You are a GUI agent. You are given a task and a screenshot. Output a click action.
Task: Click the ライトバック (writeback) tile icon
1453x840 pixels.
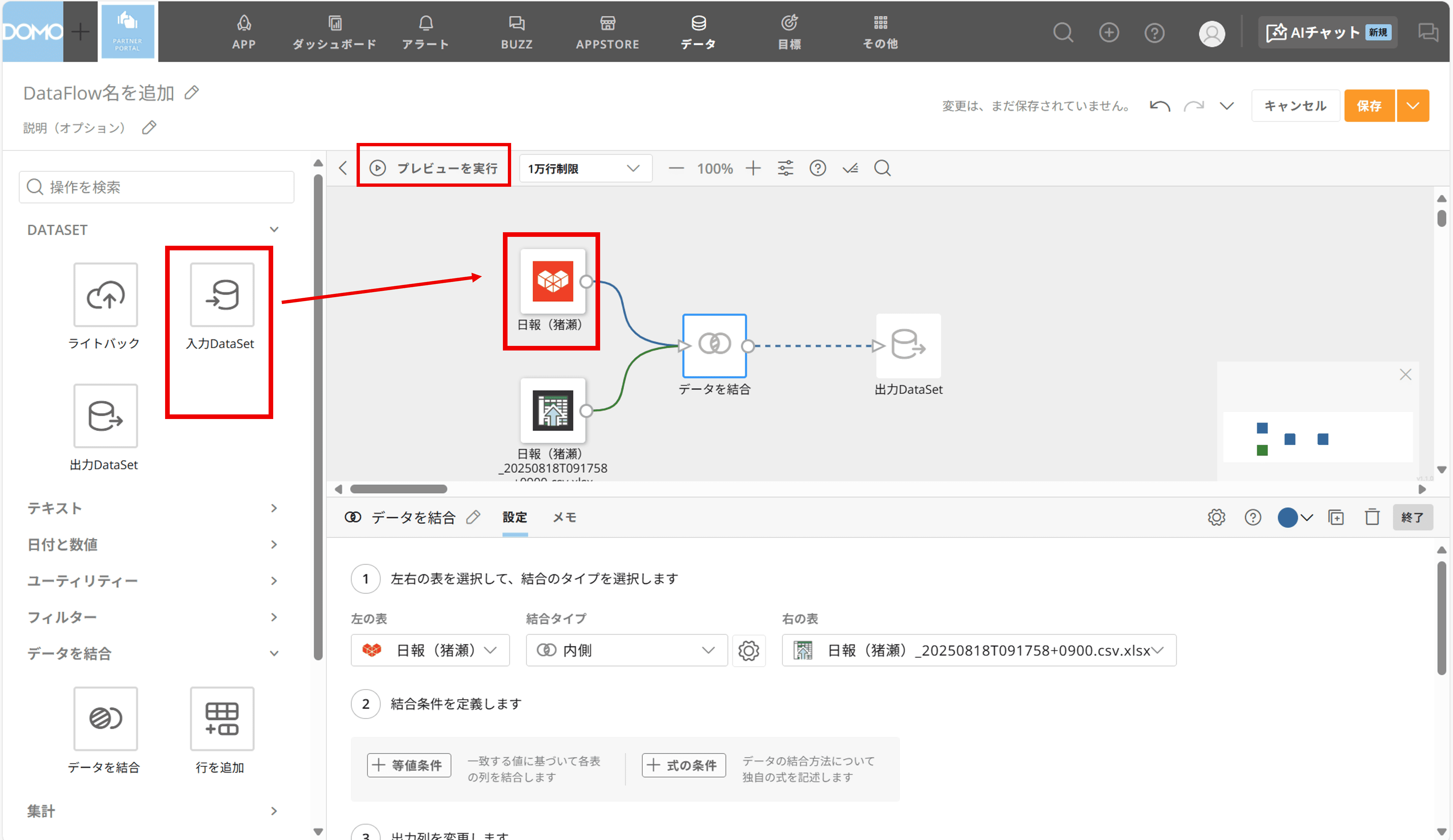click(105, 295)
